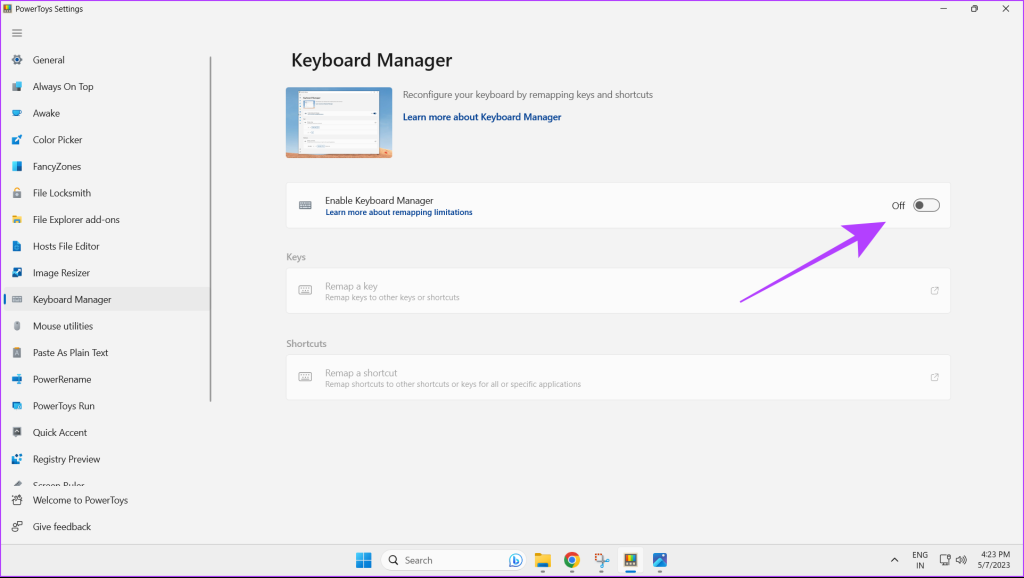The height and width of the screenshot is (578, 1024).
Task: Open Learn more about Keyboard Manager link
Action: [482, 117]
